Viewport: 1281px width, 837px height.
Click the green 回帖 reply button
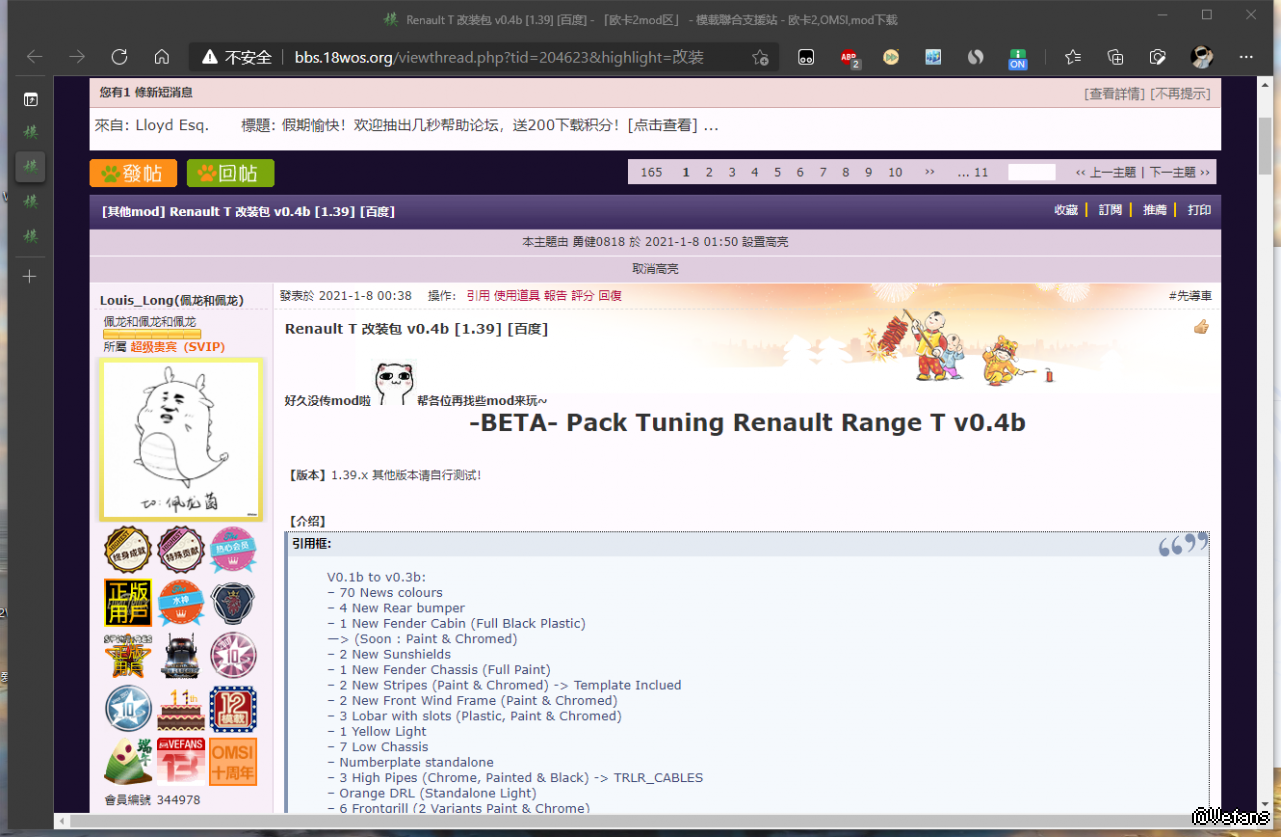pos(230,173)
